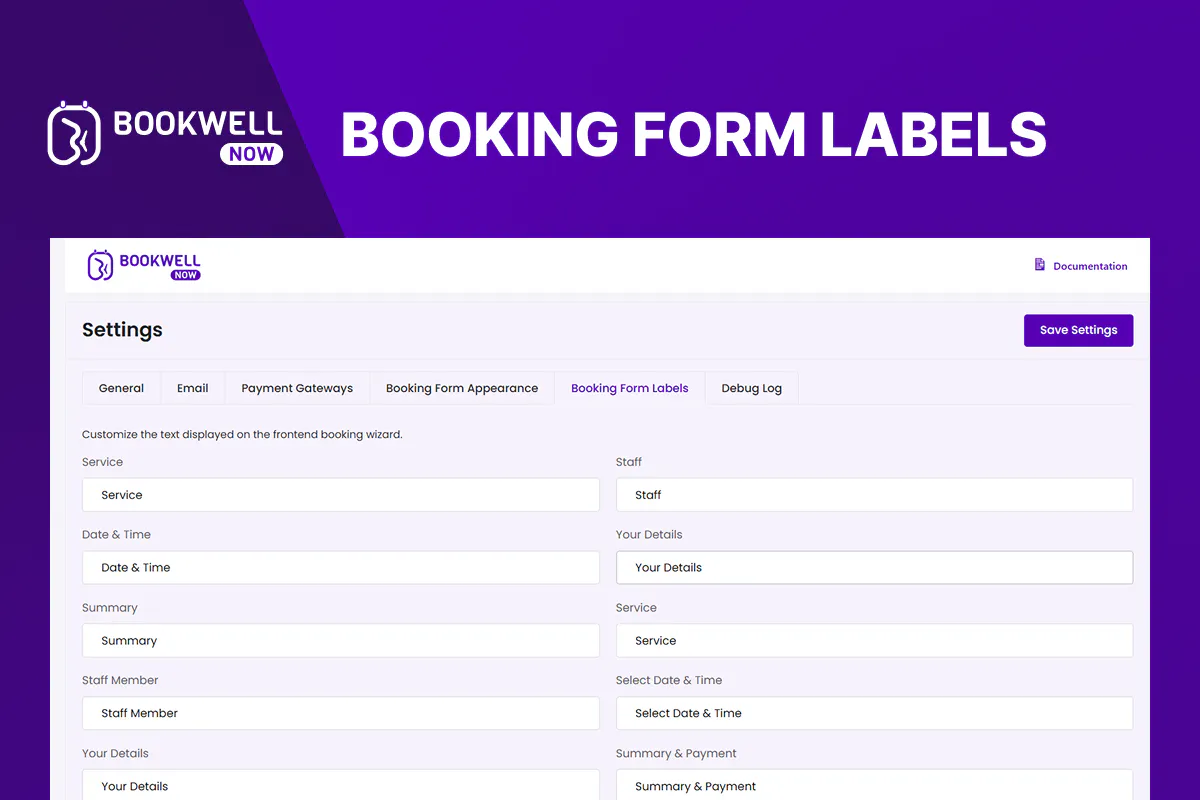Open the Payment Gateways tab
1200x800 pixels.
297,388
